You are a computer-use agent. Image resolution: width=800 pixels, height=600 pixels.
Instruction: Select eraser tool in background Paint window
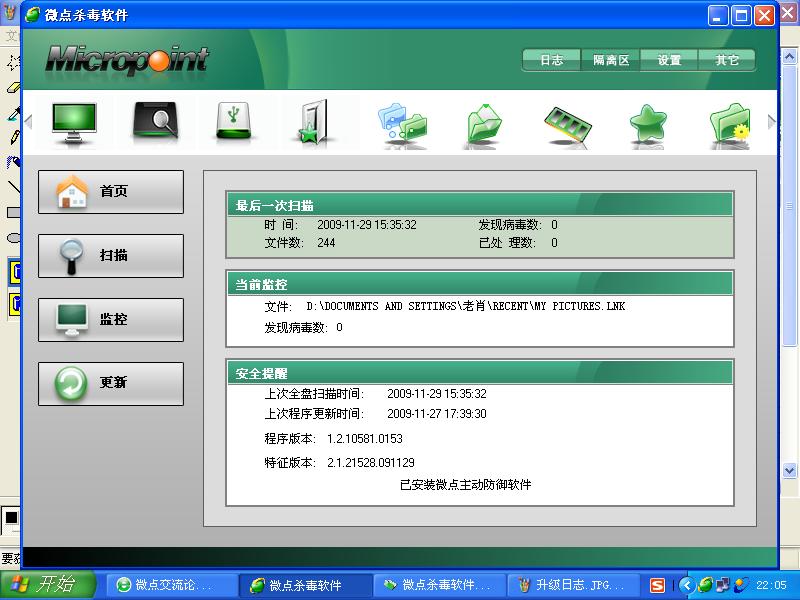coord(13,88)
